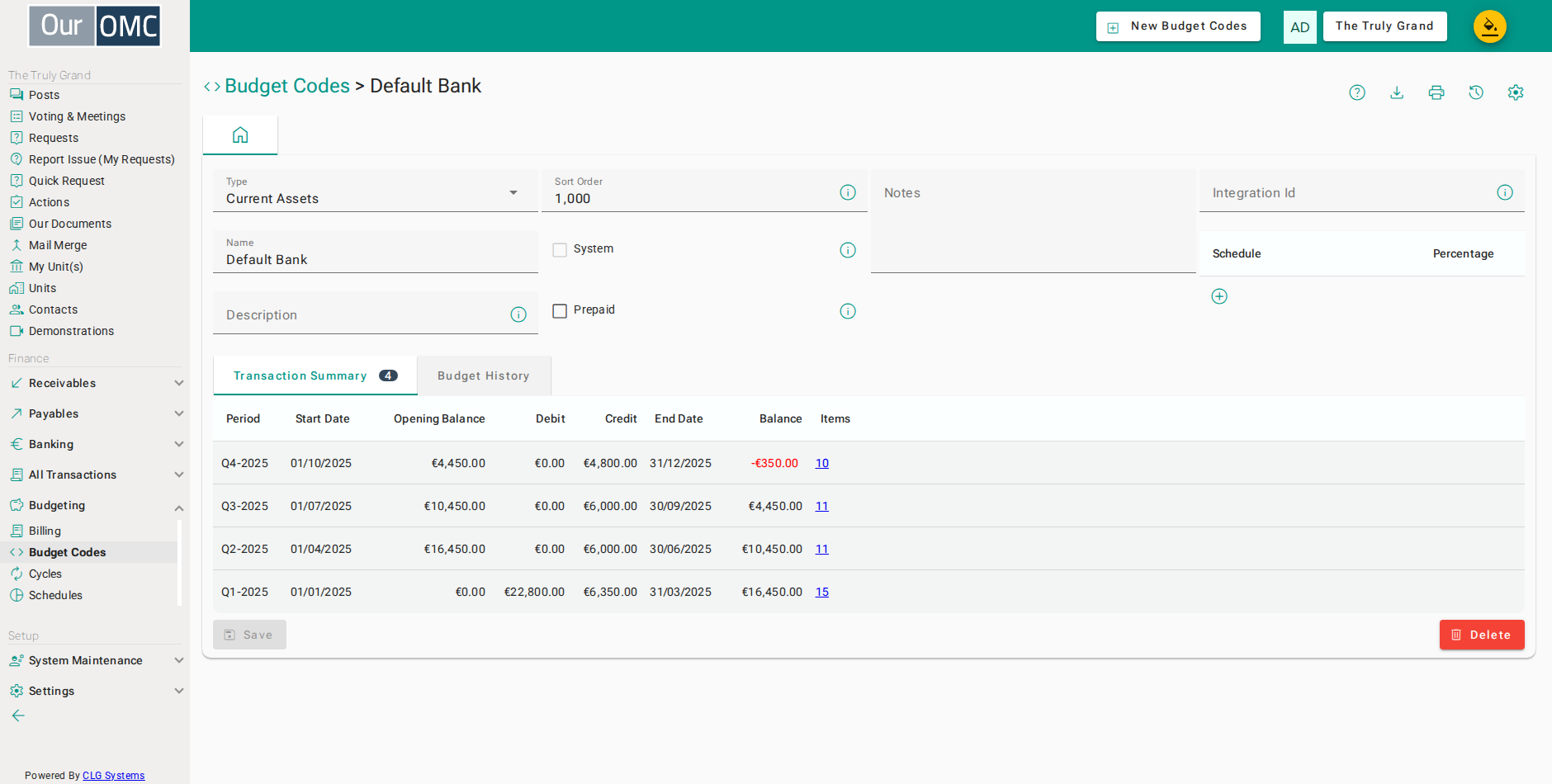Click the yellow paint bucket theme icon
This screenshot has height=784, width=1552.
(x=1490, y=26)
